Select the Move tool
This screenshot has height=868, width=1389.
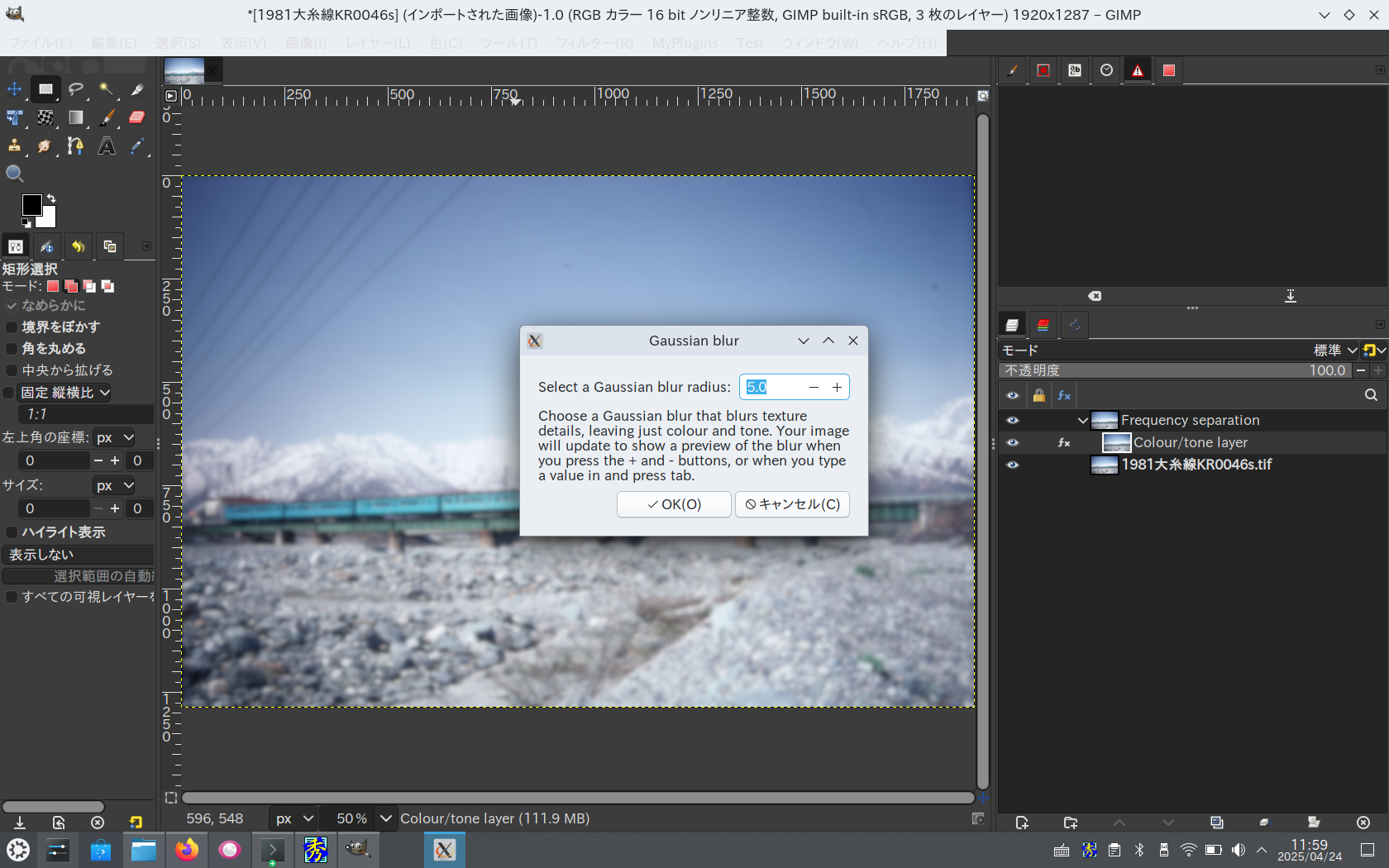click(x=13, y=89)
